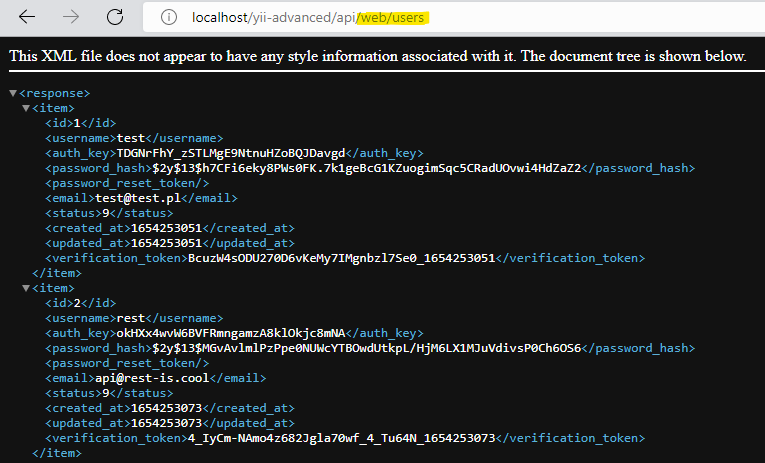765x463 pixels.
Task: Click auth_key value okHXx4wvW6BVFRmngamzA8klOkjc8mNA
Action: click(231, 333)
